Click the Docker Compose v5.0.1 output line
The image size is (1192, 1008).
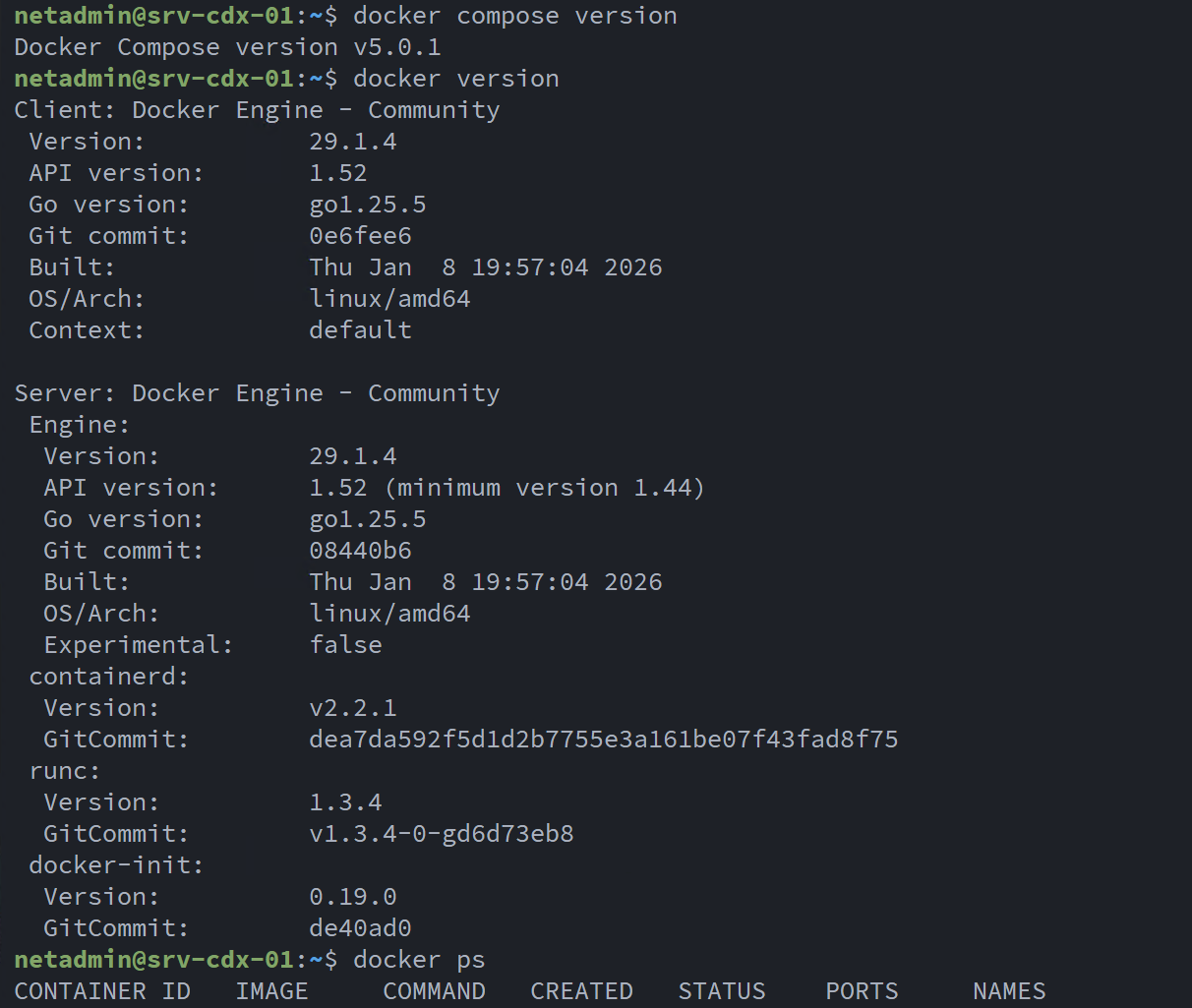pos(227,47)
